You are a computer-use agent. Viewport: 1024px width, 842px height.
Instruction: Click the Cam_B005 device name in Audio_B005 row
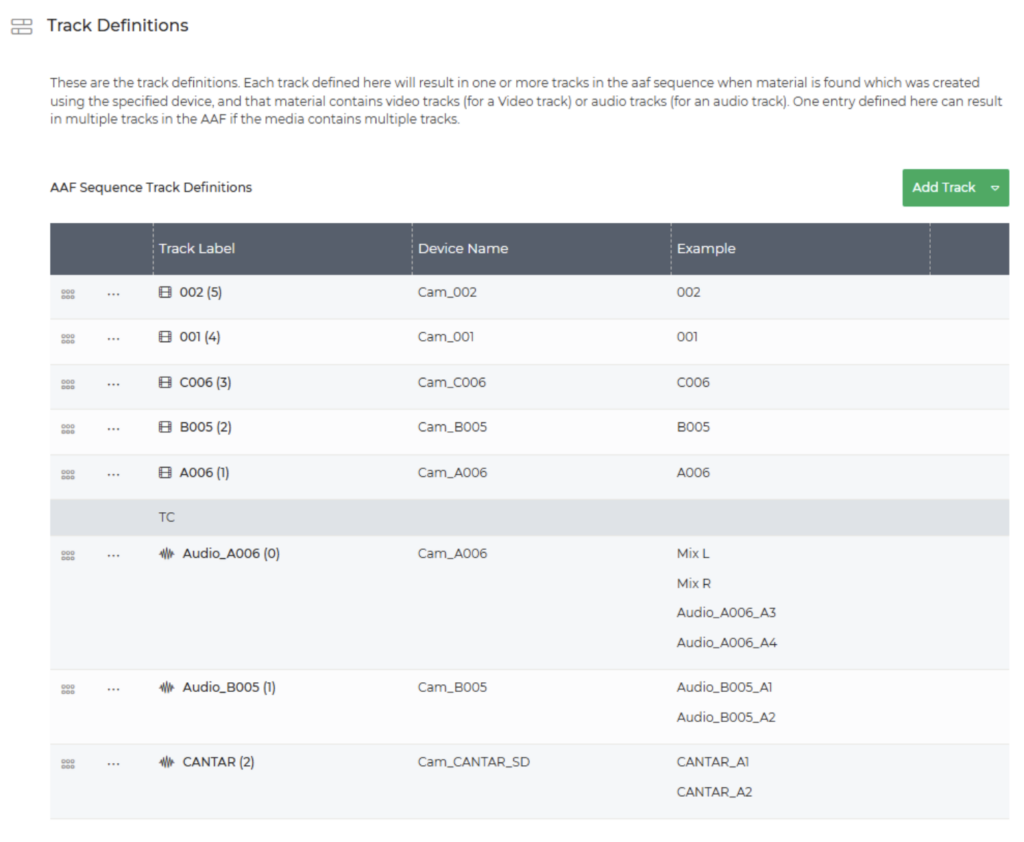453,687
